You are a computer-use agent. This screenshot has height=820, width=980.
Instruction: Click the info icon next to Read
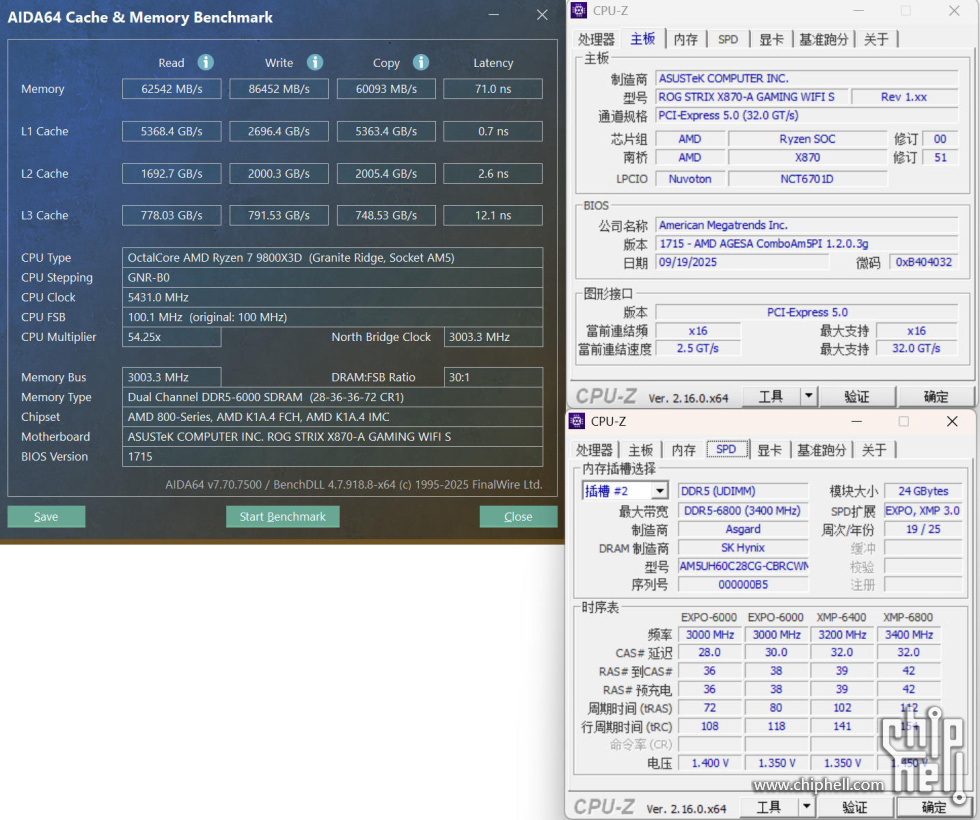205,62
